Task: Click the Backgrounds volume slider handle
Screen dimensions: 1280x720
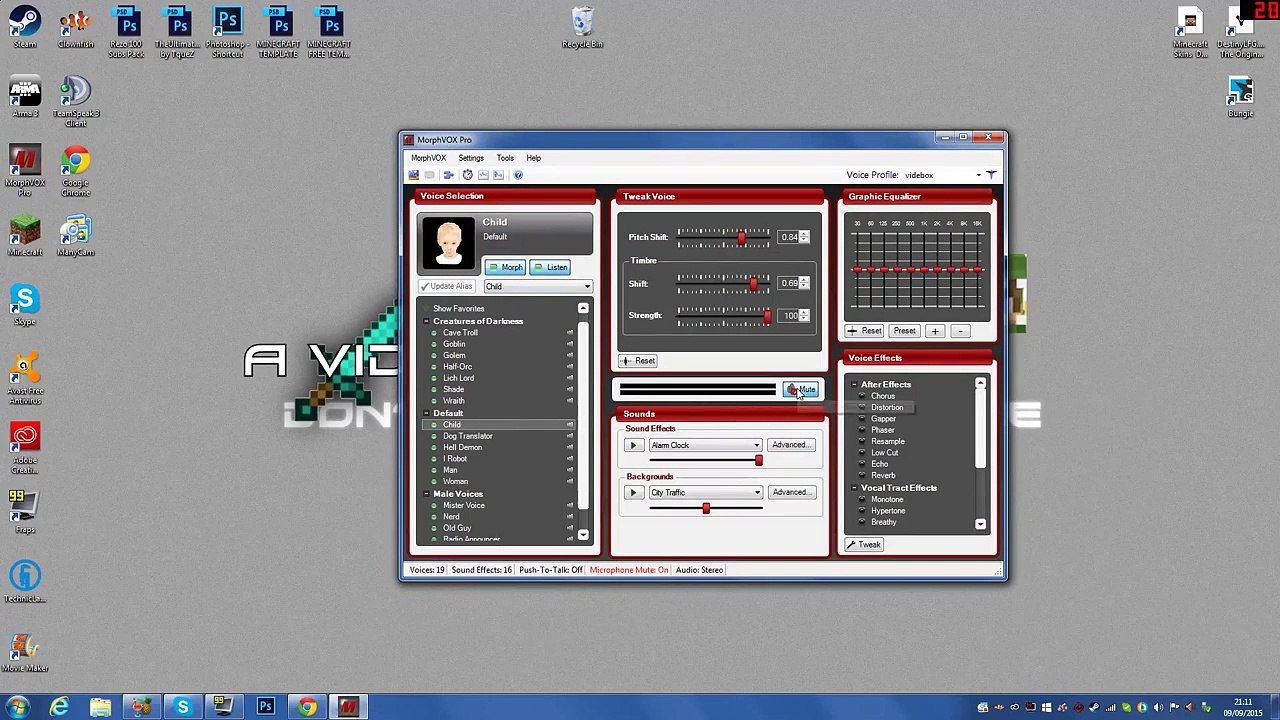Action: (x=706, y=509)
